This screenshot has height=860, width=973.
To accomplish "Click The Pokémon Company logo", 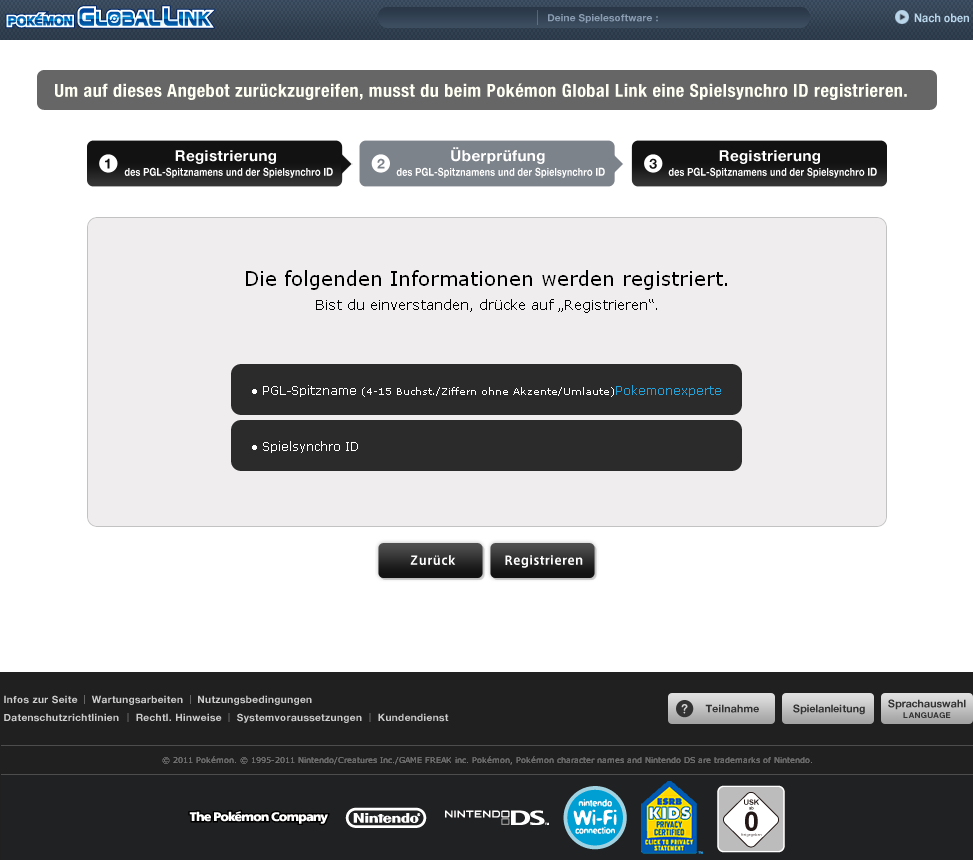I will [x=258, y=817].
